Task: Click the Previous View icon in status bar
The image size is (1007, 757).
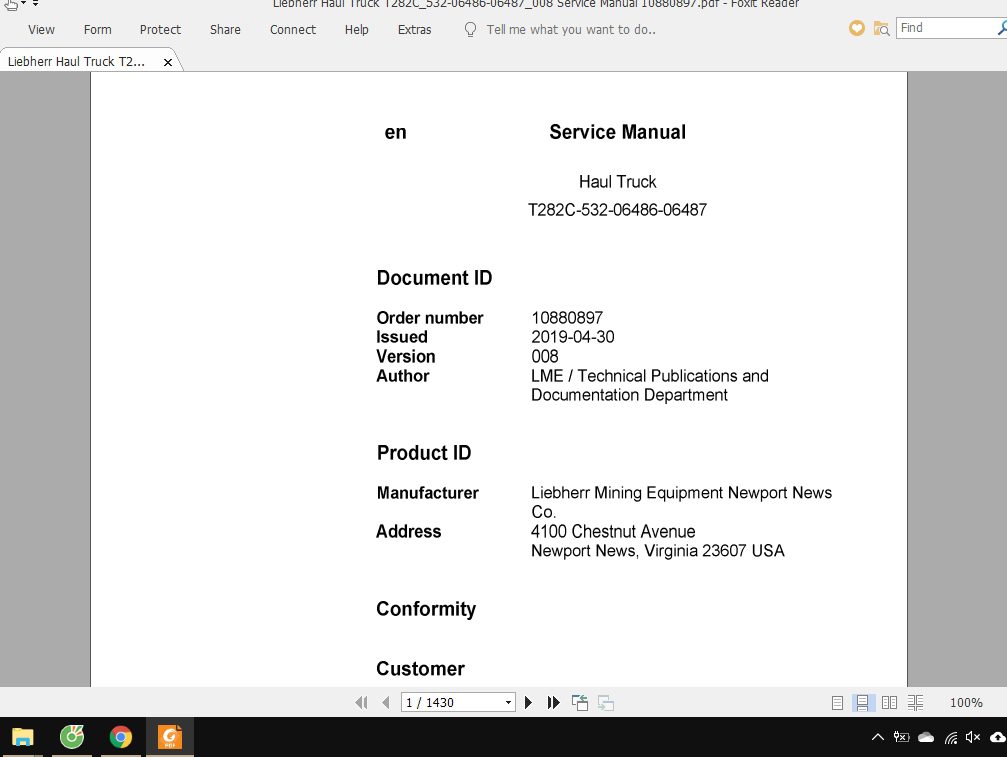Action: click(x=579, y=702)
